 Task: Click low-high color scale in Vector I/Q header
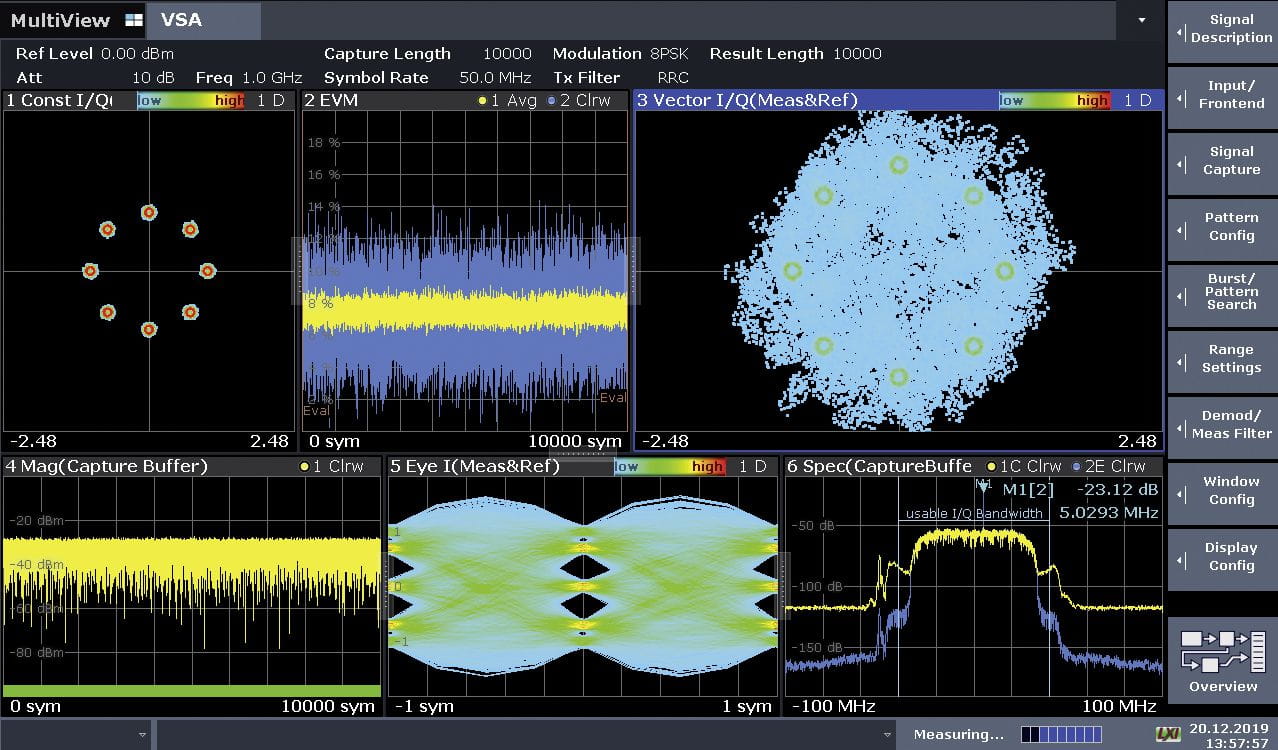point(1054,100)
